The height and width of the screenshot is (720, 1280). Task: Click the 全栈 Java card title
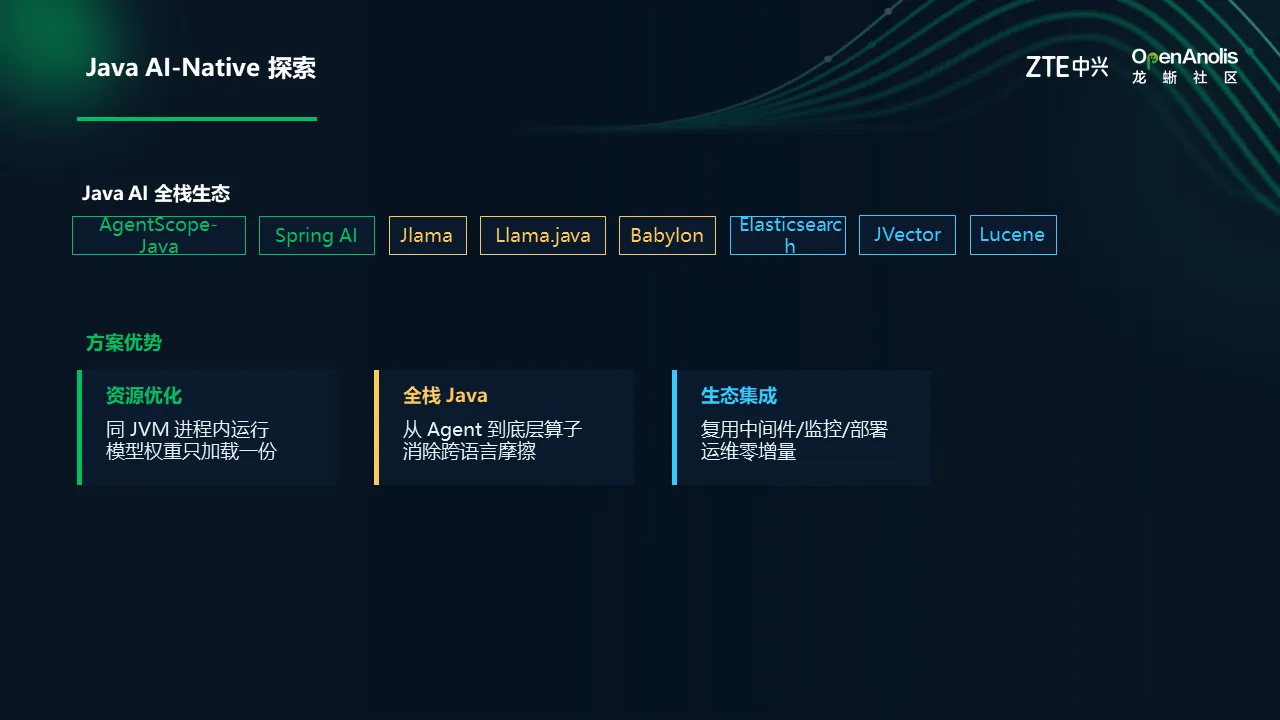(446, 396)
